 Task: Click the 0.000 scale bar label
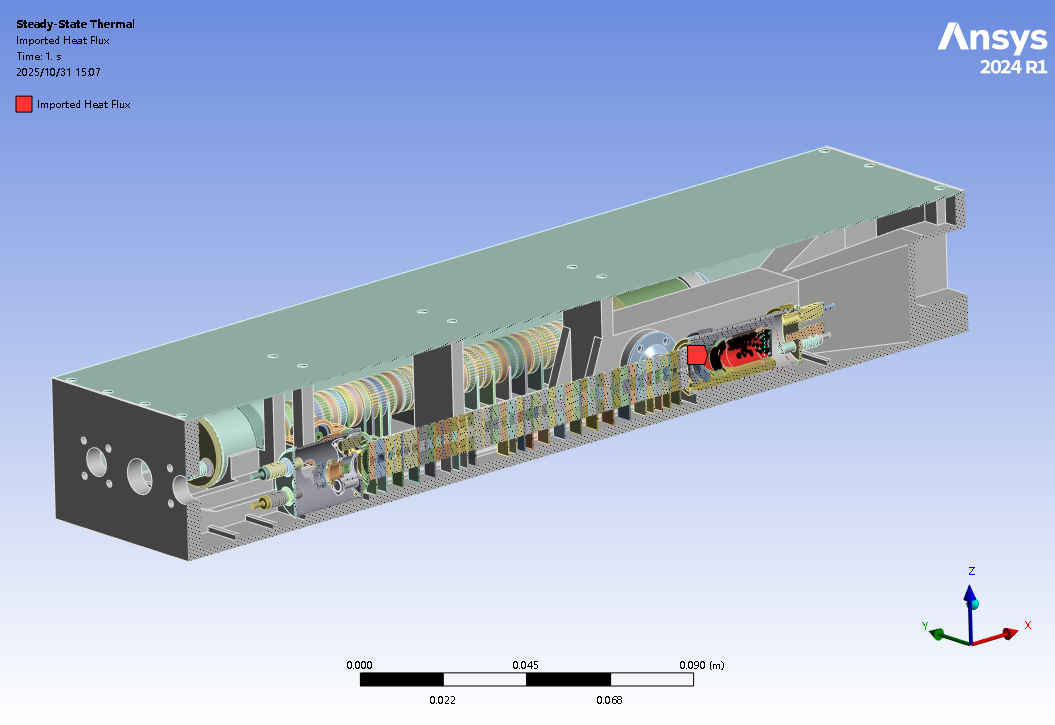coord(359,665)
